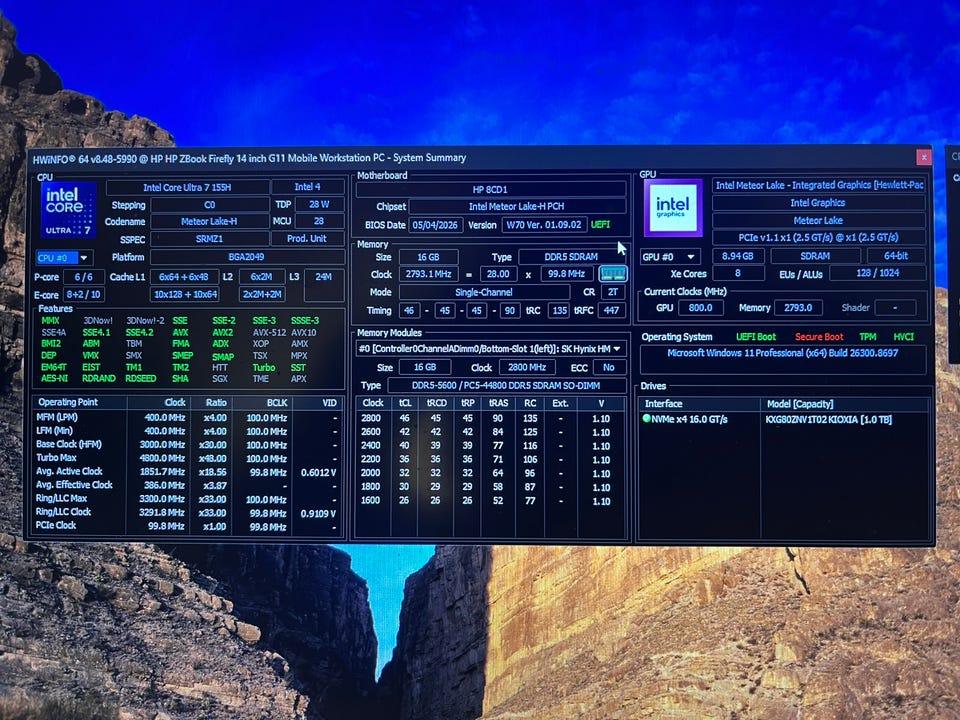Screen dimensions: 960x720
Task: Click the HVCI label
Action: 903,337
